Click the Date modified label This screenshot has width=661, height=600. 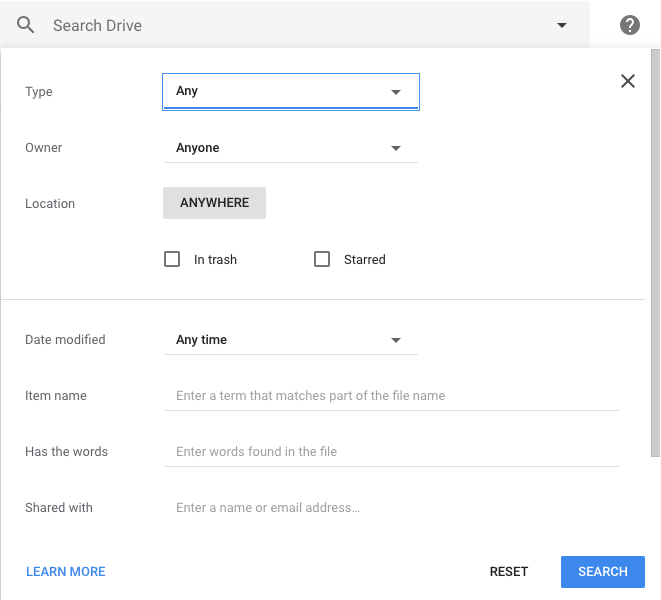tap(65, 340)
